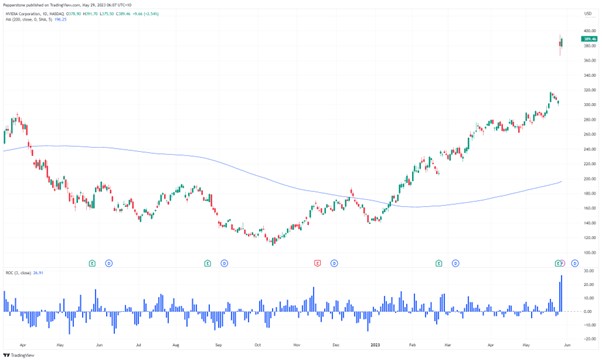This screenshot has width=602, height=361.
Task: Open the earnings marker near late August
Action: 207,263
